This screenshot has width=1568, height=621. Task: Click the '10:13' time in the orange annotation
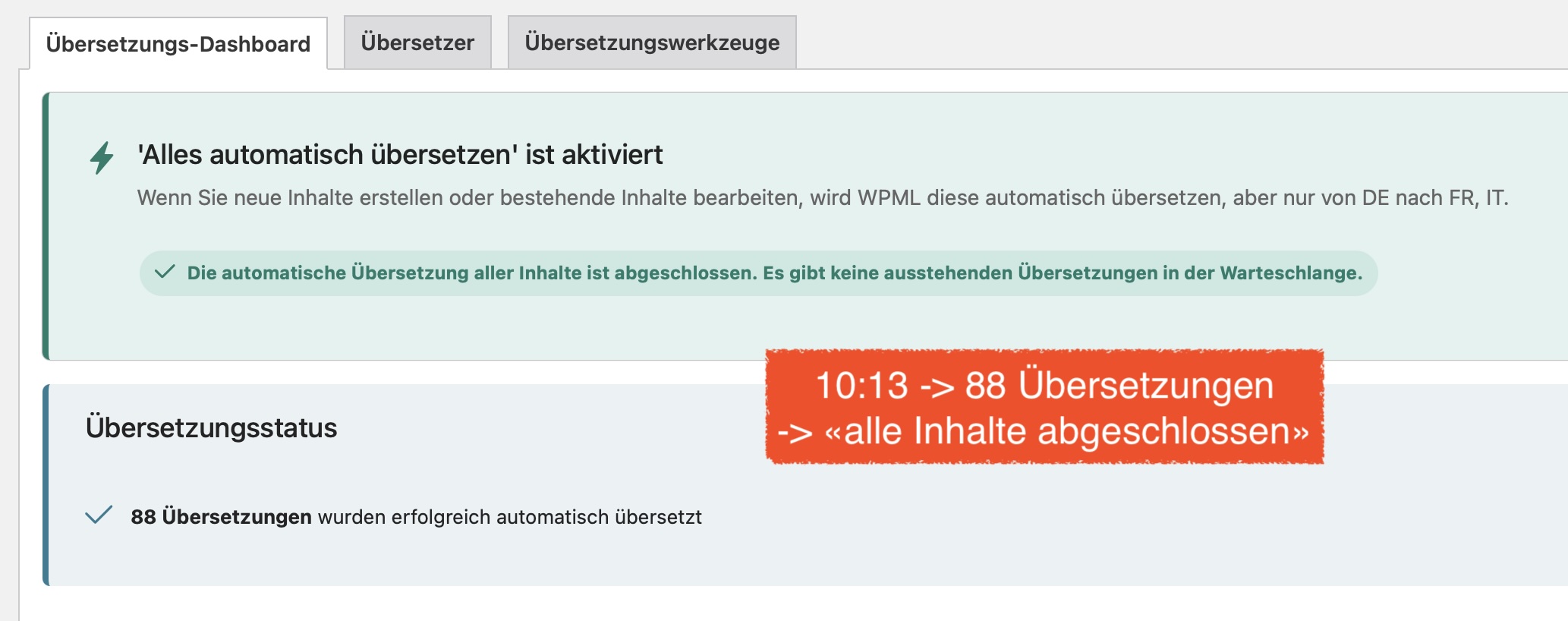pyautogui.click(x=861, y=386)
